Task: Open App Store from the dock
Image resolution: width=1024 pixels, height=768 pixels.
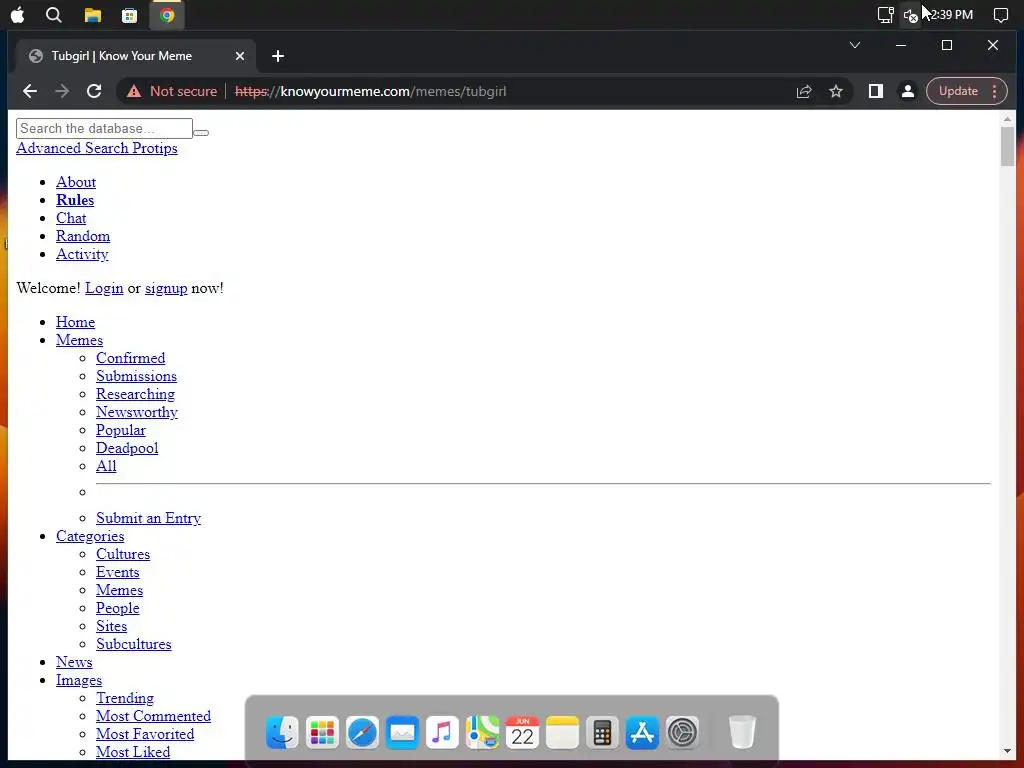Action: [643, 732]
